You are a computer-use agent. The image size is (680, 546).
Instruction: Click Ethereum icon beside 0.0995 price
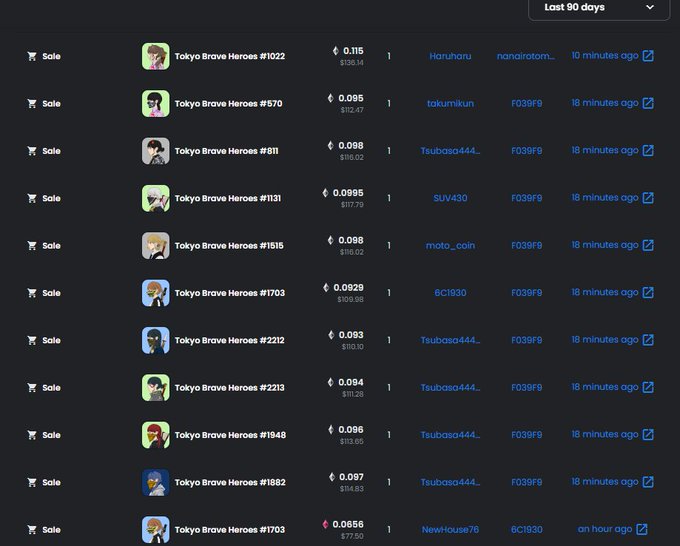pyautogui.click(x=325, y=193)
